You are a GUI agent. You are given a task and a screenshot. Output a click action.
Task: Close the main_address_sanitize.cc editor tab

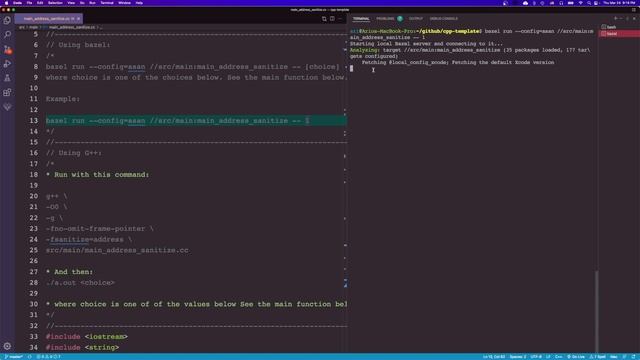78,19
